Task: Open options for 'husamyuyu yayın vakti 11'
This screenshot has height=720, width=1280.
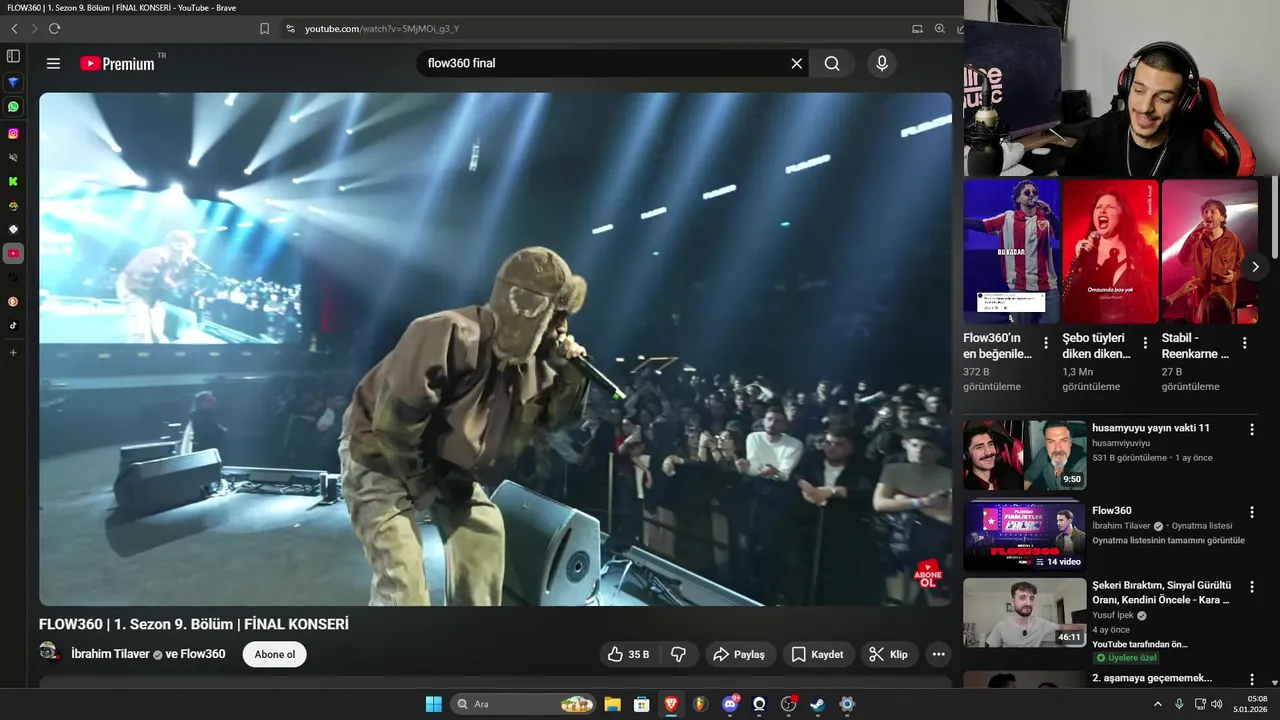Action: [1251, 430]
